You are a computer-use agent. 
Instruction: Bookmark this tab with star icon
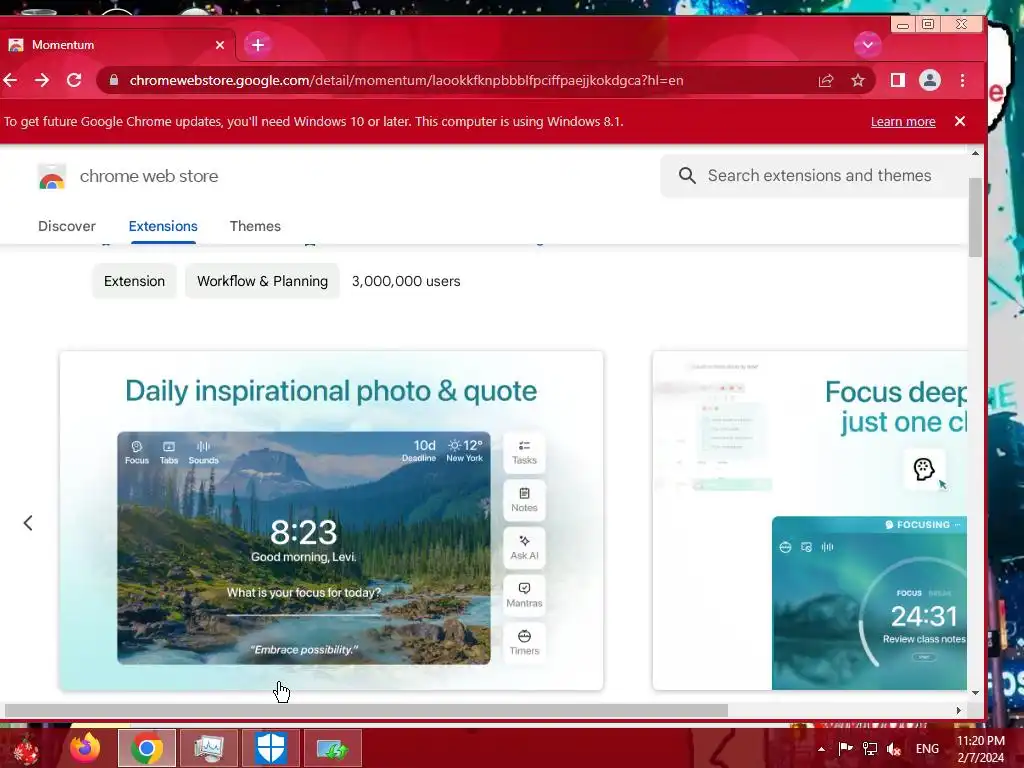[857, 80]
